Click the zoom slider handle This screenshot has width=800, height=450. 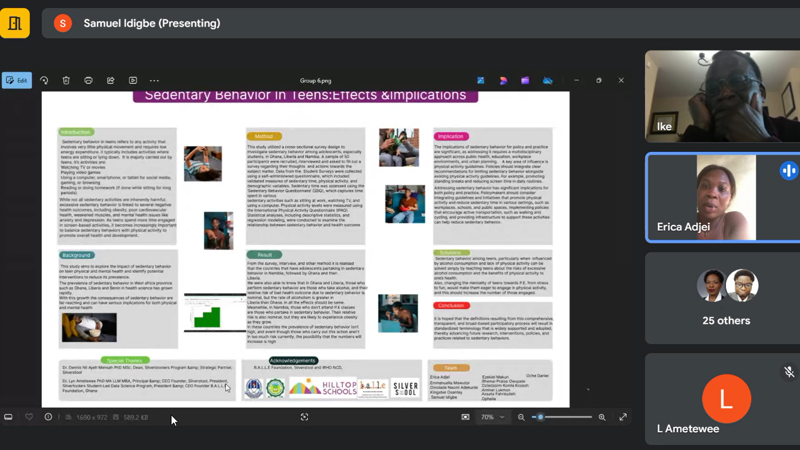[540, 417]
